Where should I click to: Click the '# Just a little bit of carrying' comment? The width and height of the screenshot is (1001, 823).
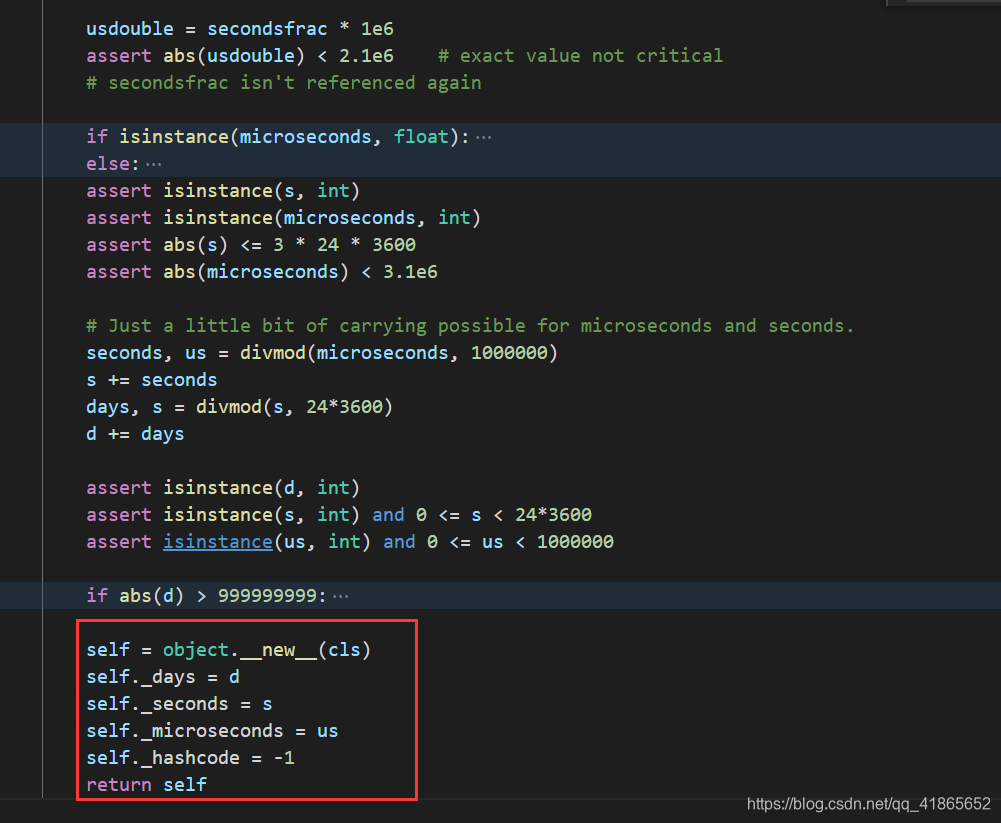click(470, 326)
